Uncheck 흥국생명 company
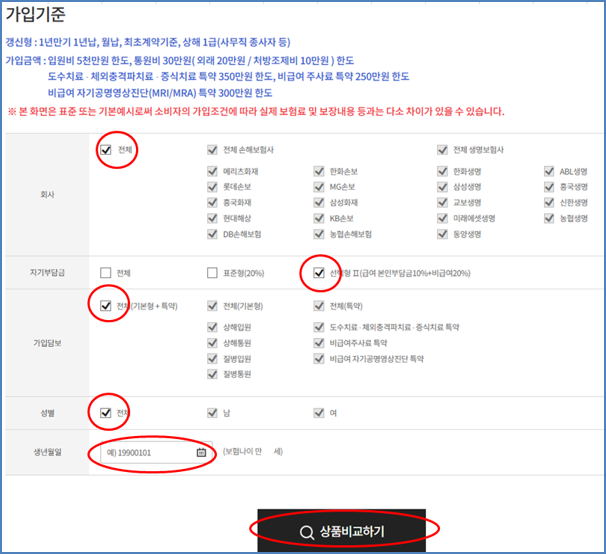 coord(549,187)
